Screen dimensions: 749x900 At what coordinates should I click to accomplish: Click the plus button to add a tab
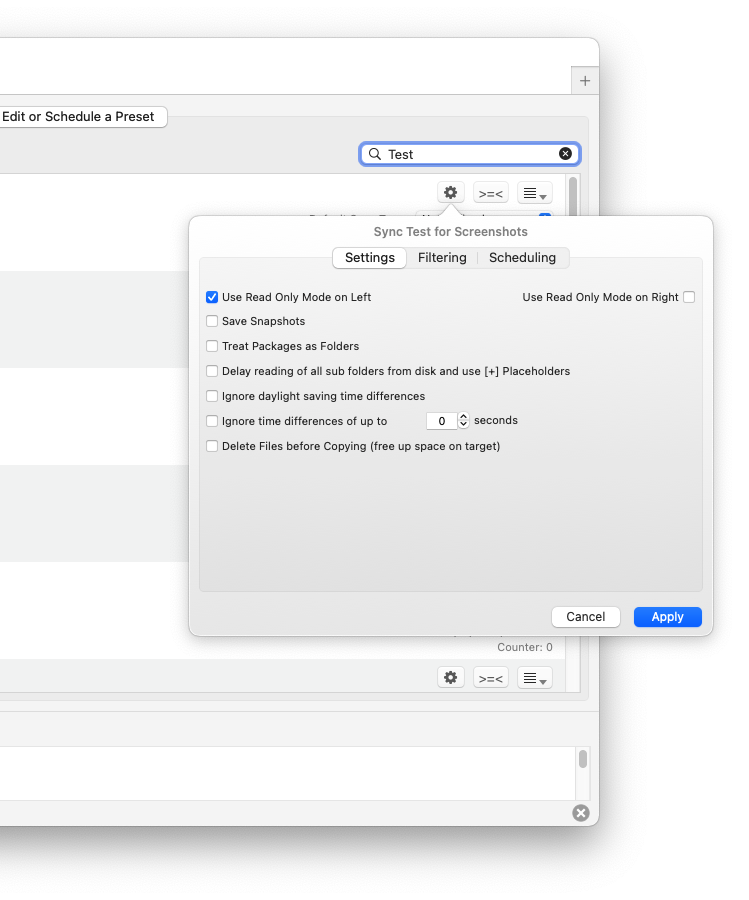pyautogui.click(x=585, y=81)
